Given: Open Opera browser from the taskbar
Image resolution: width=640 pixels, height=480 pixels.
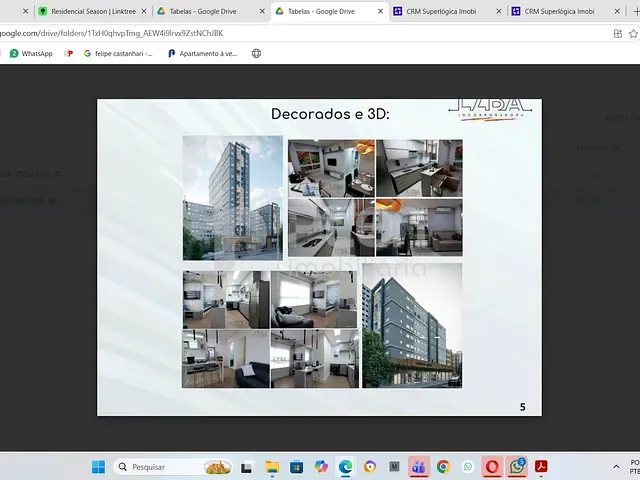Looking at the screenshot, I should click(492, 467).
